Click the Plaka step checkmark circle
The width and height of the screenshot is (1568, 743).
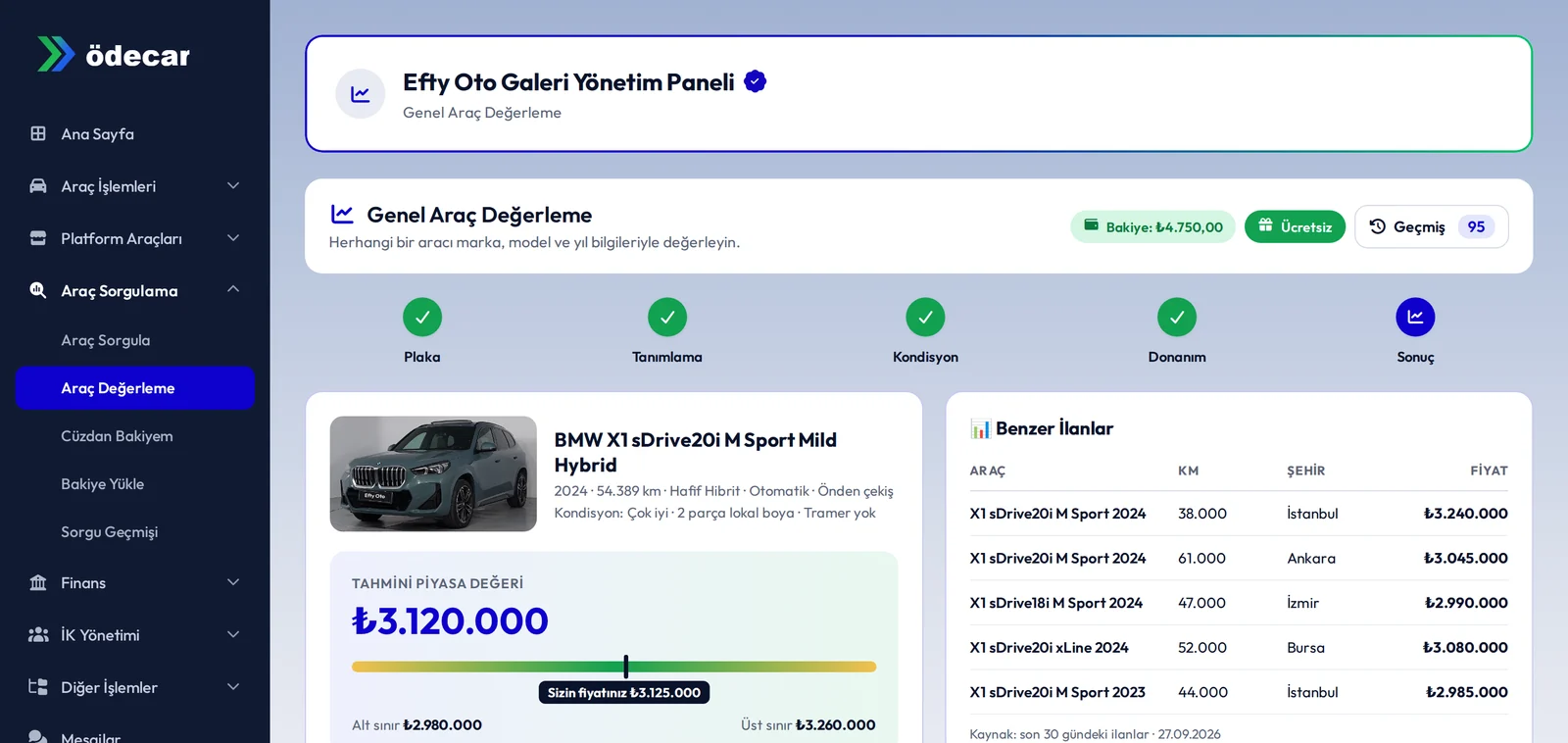pos(422,317)
